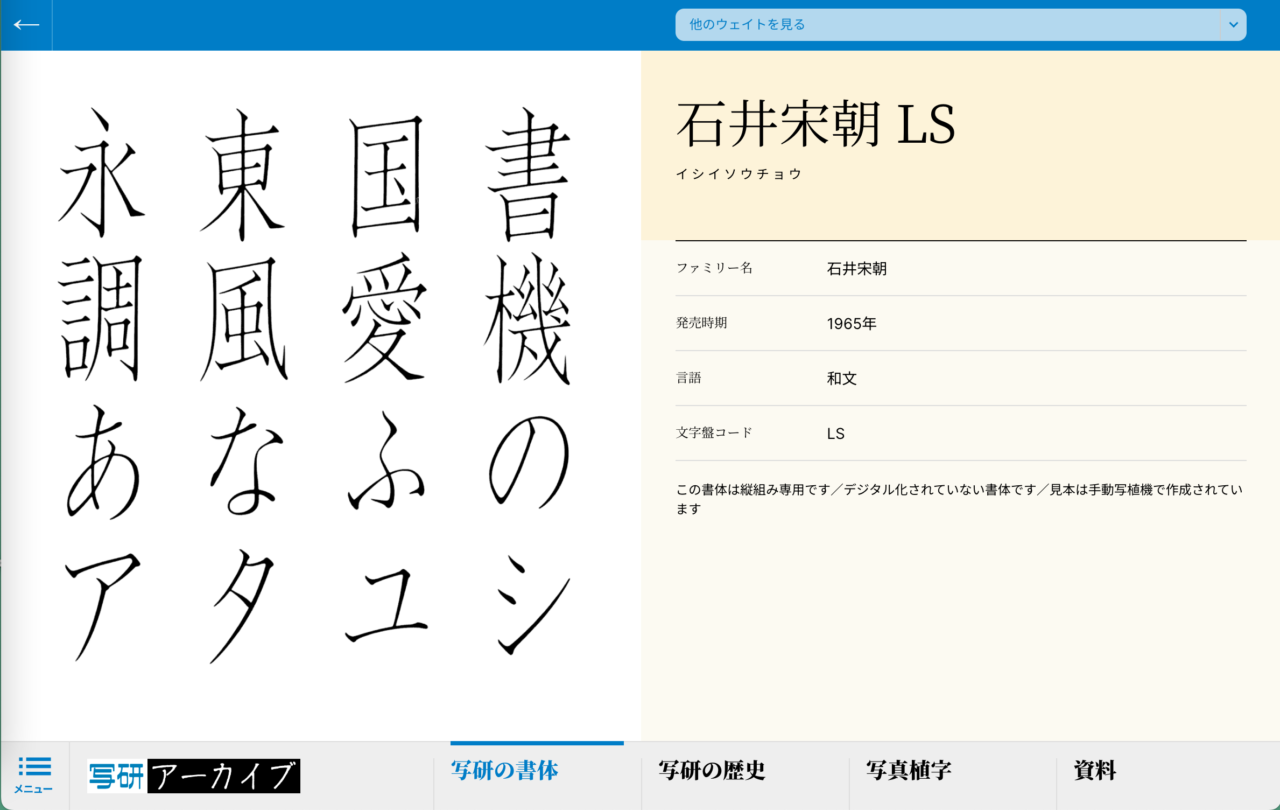
Task: Click the 1965年 release year entry
Action: click(849, 323)
